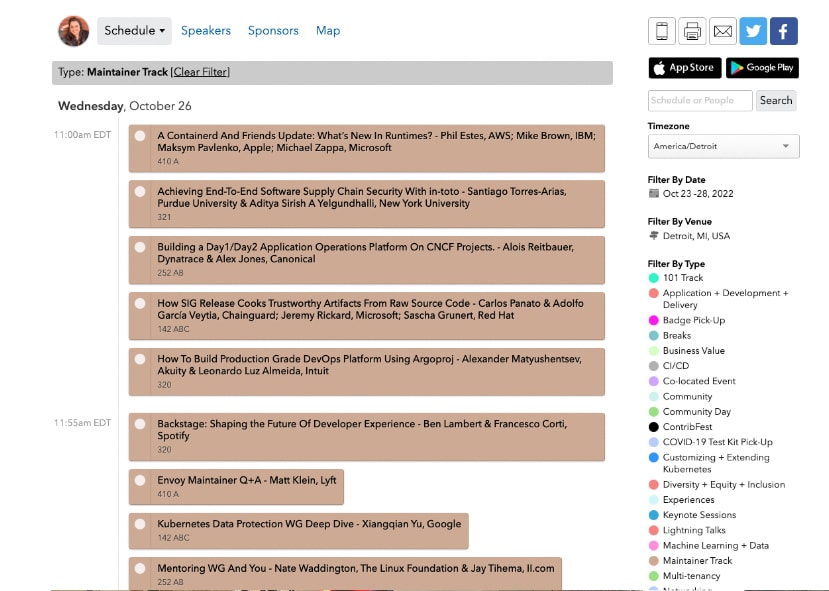
Task: Click the Search button
Action: pyautogui.click(x=776, y=100)
